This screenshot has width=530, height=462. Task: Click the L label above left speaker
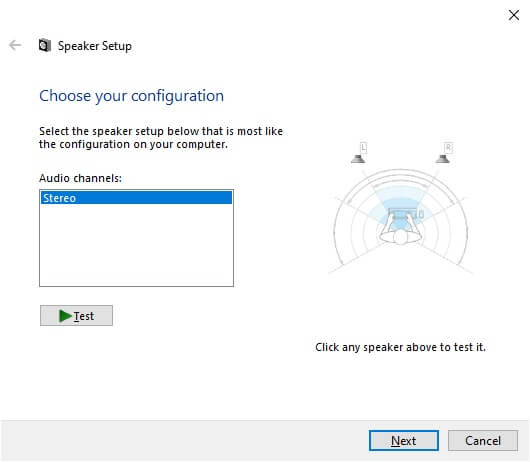pyautogui.click(x=363, y=148)
